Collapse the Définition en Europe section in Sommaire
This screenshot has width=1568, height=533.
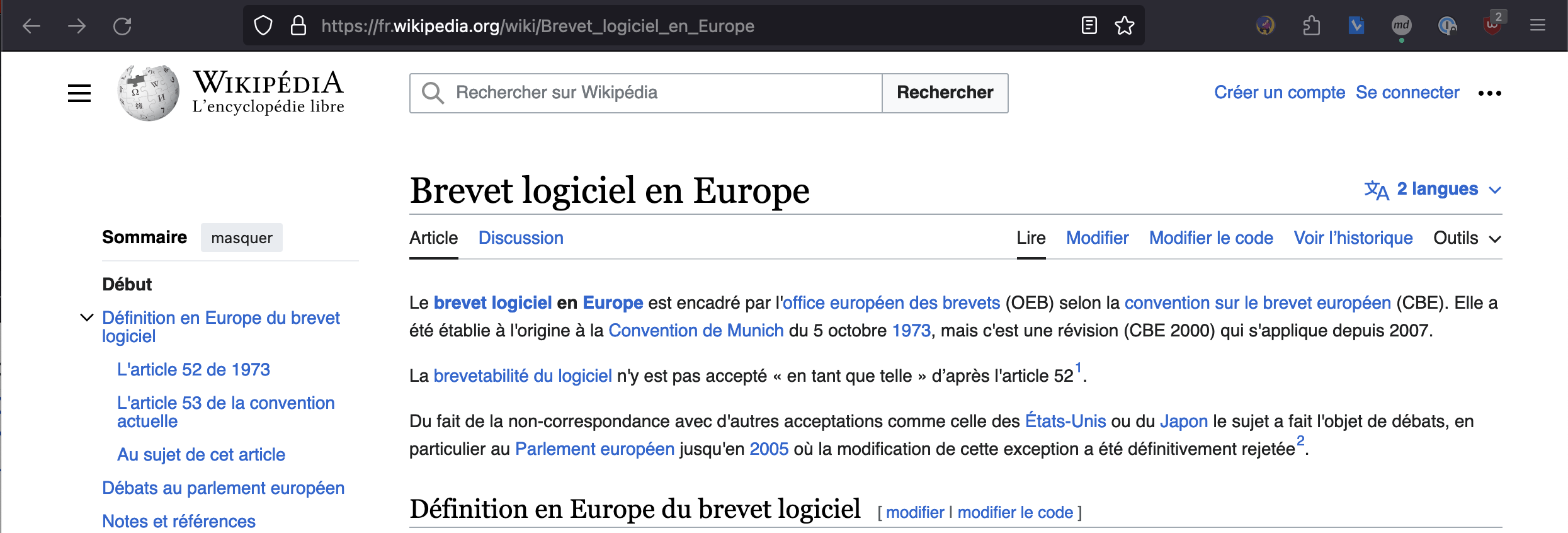point(87,318)
